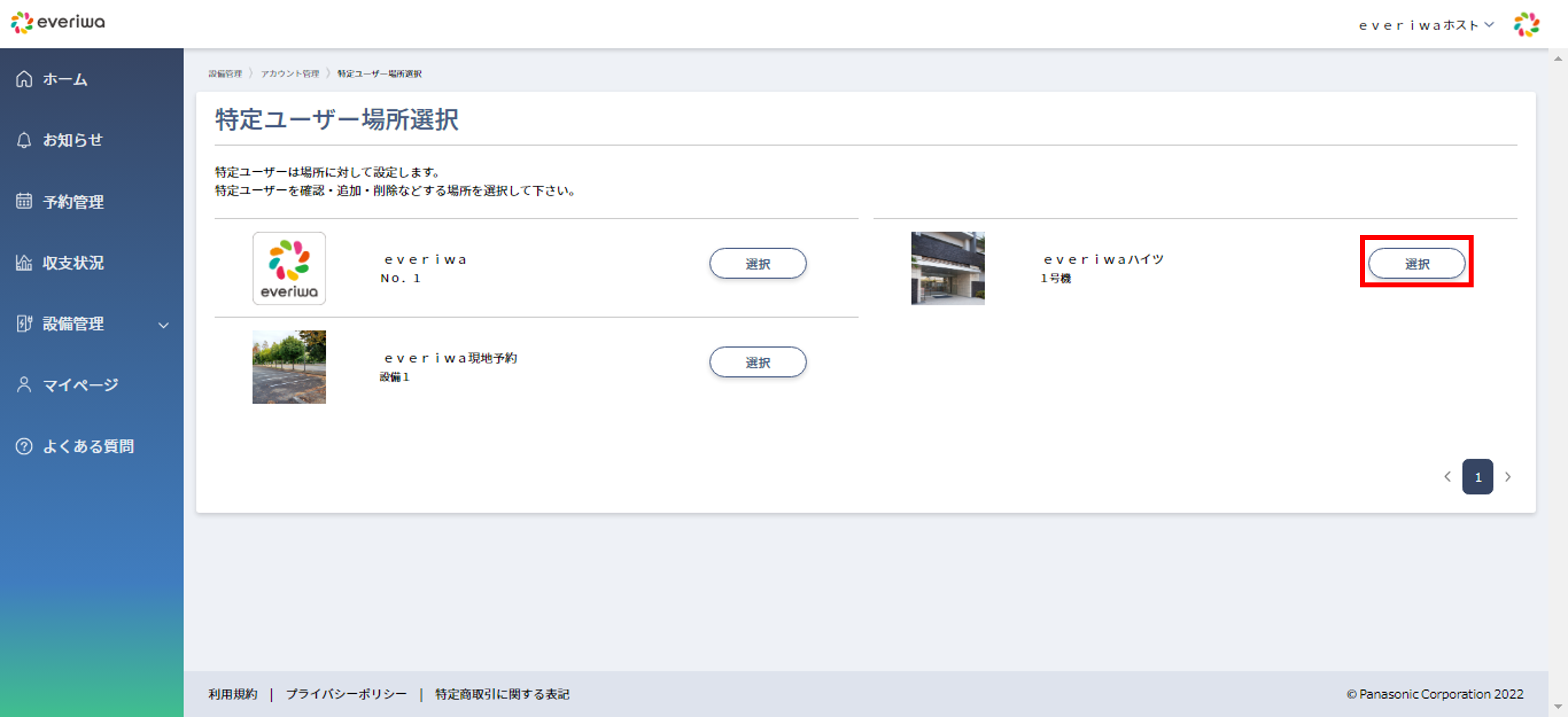Select the everiwa No.1 location
This screenshot has width=1568, height=717.
(757, 263)
